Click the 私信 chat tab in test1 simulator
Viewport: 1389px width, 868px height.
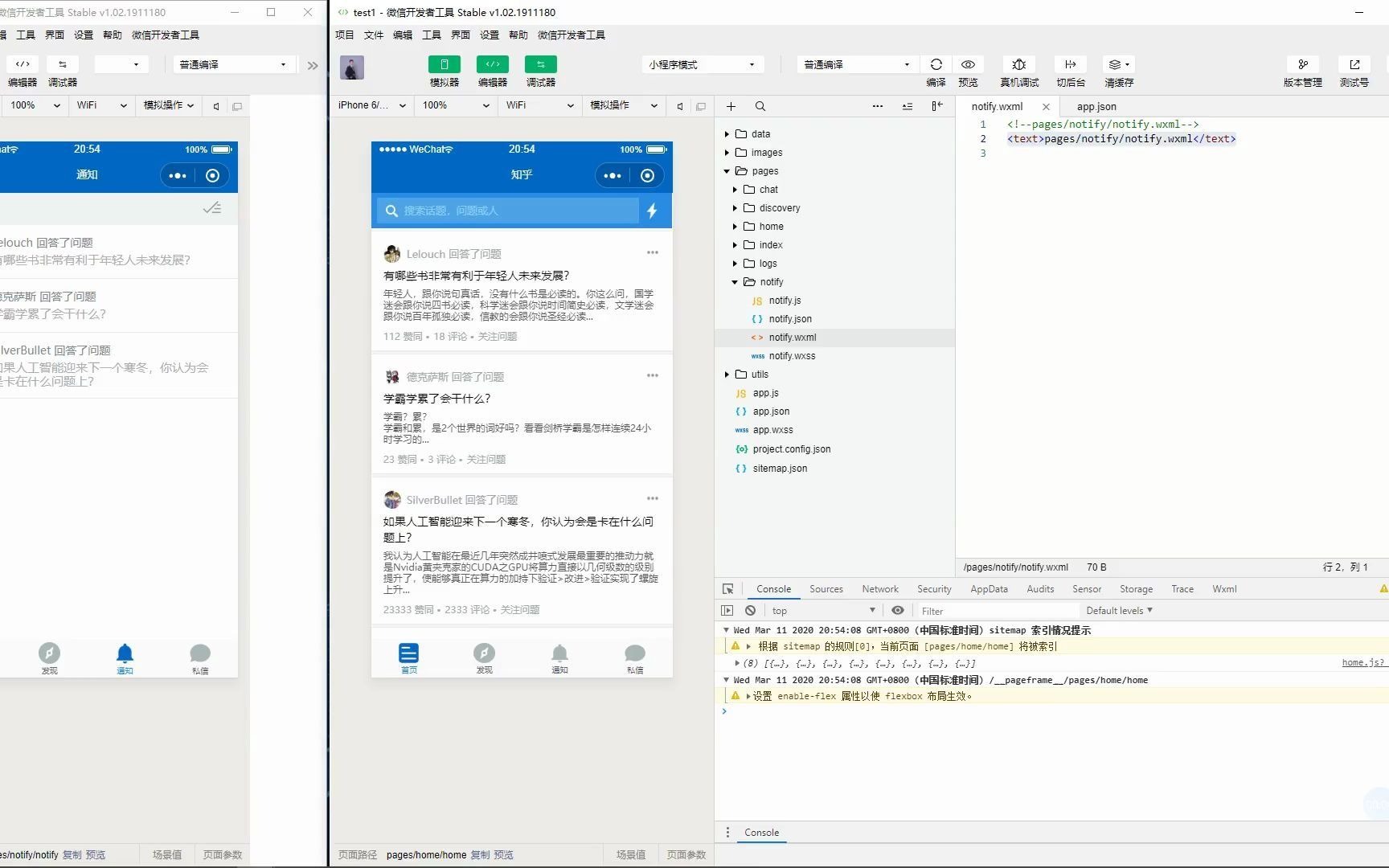635,657
